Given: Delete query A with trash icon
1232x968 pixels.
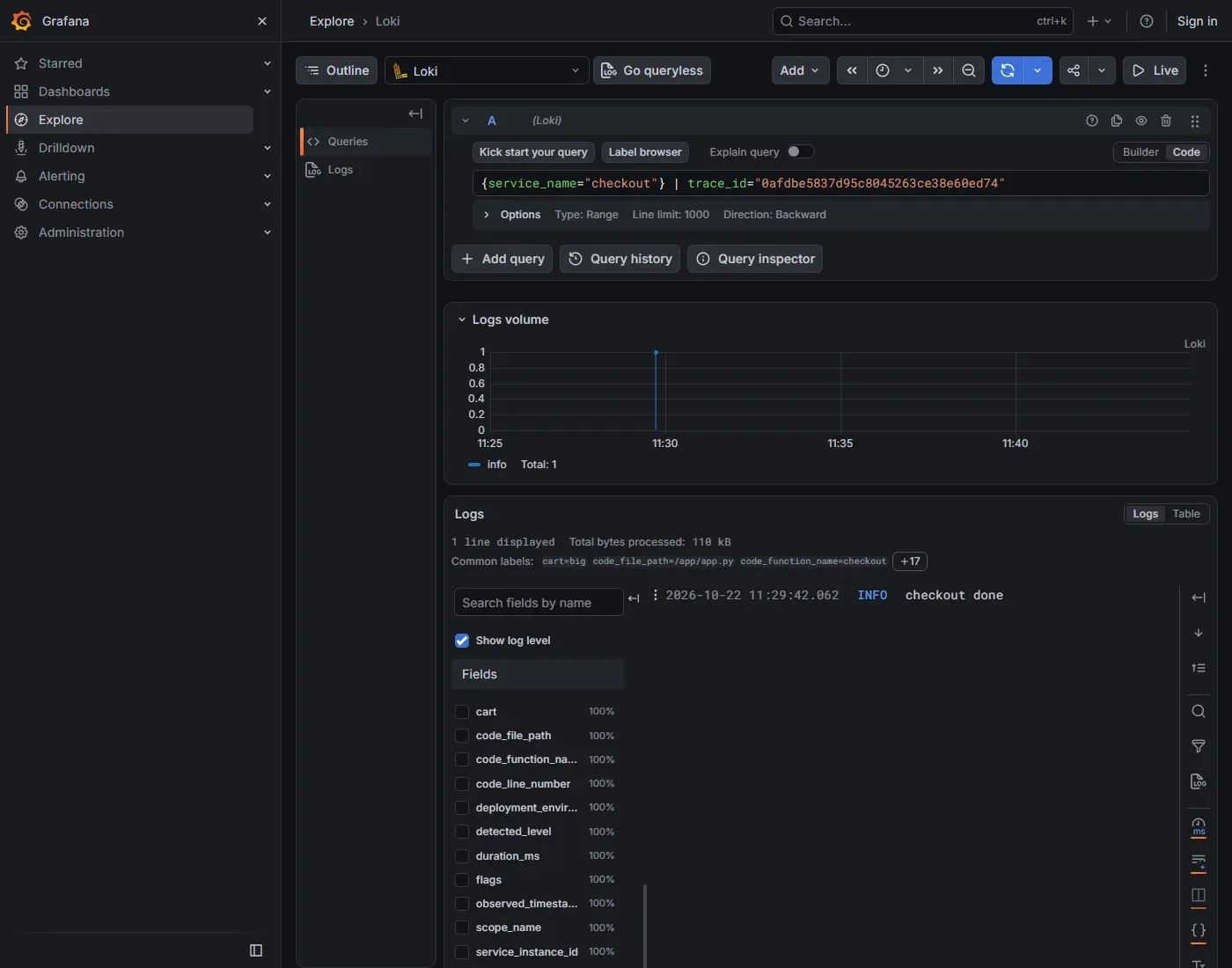Looking at the screenshot, I should (1166, 121).
